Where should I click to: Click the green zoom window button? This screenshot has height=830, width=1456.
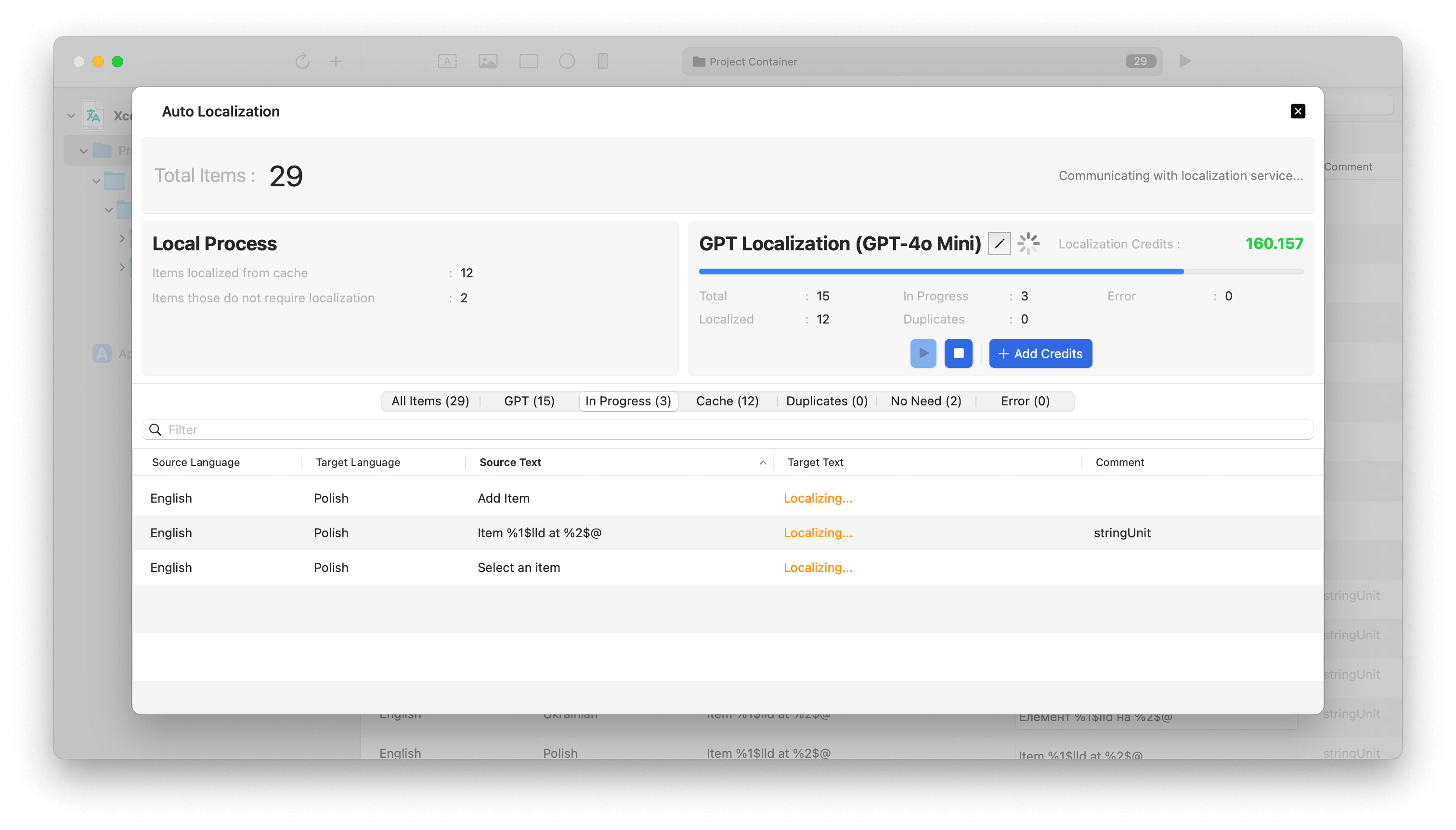pos(117,62)
